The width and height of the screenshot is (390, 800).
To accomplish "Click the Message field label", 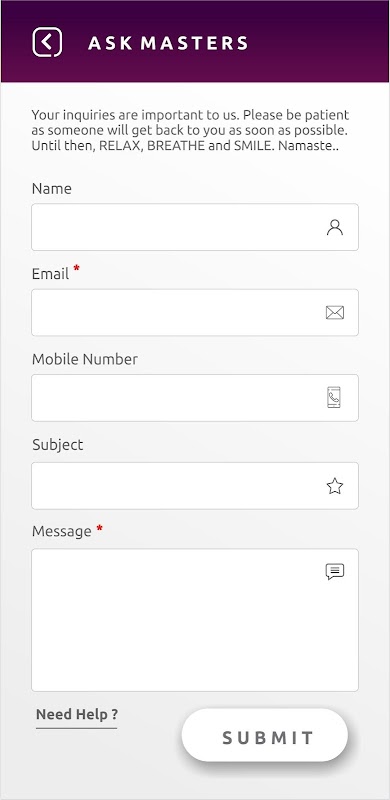I will click(62, 531).
